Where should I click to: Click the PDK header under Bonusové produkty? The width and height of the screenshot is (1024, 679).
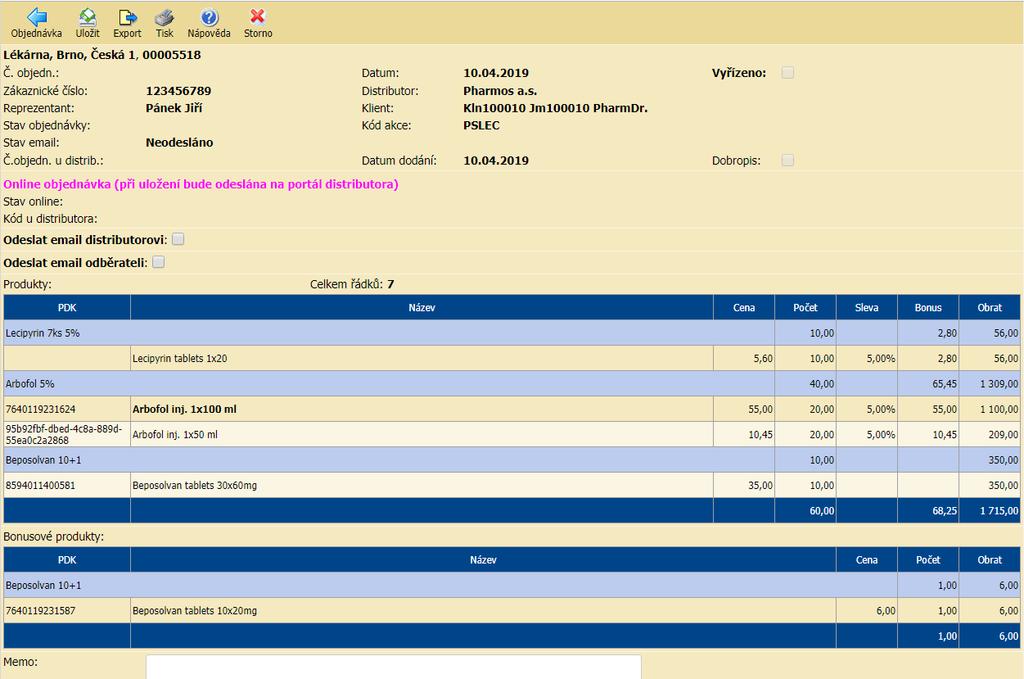point(67,560)
